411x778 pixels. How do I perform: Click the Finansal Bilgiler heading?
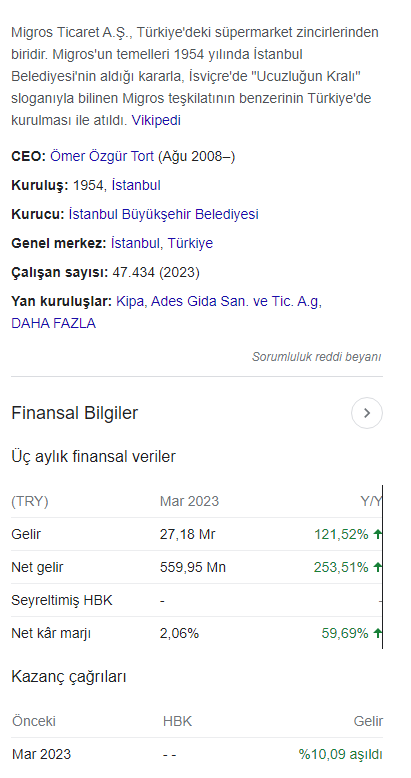(x=74, y=413)
